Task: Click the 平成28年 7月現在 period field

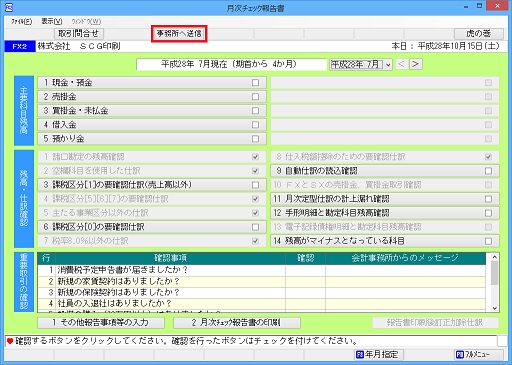Action: pos(231,64)
